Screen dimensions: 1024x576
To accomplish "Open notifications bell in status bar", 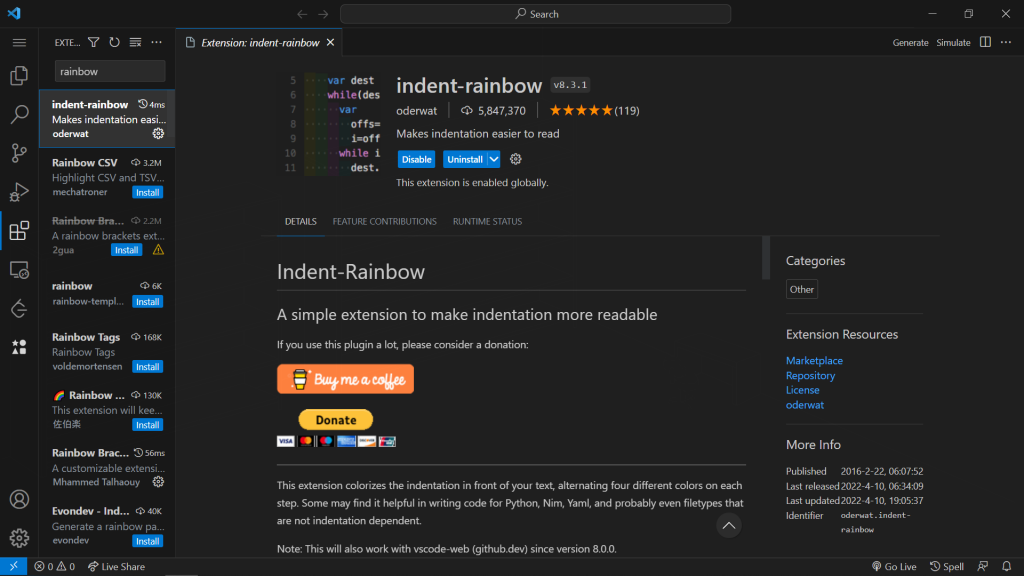I will point(1006,566).
